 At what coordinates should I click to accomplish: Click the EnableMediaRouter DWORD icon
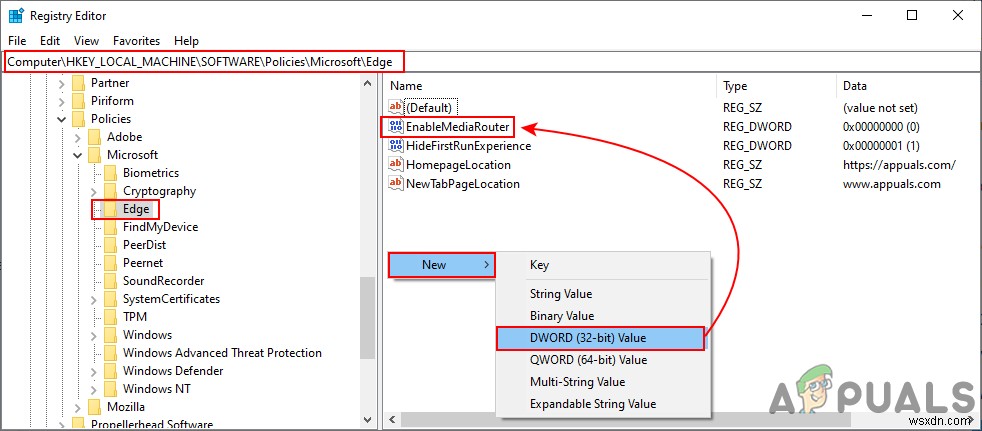coord(396,127)
